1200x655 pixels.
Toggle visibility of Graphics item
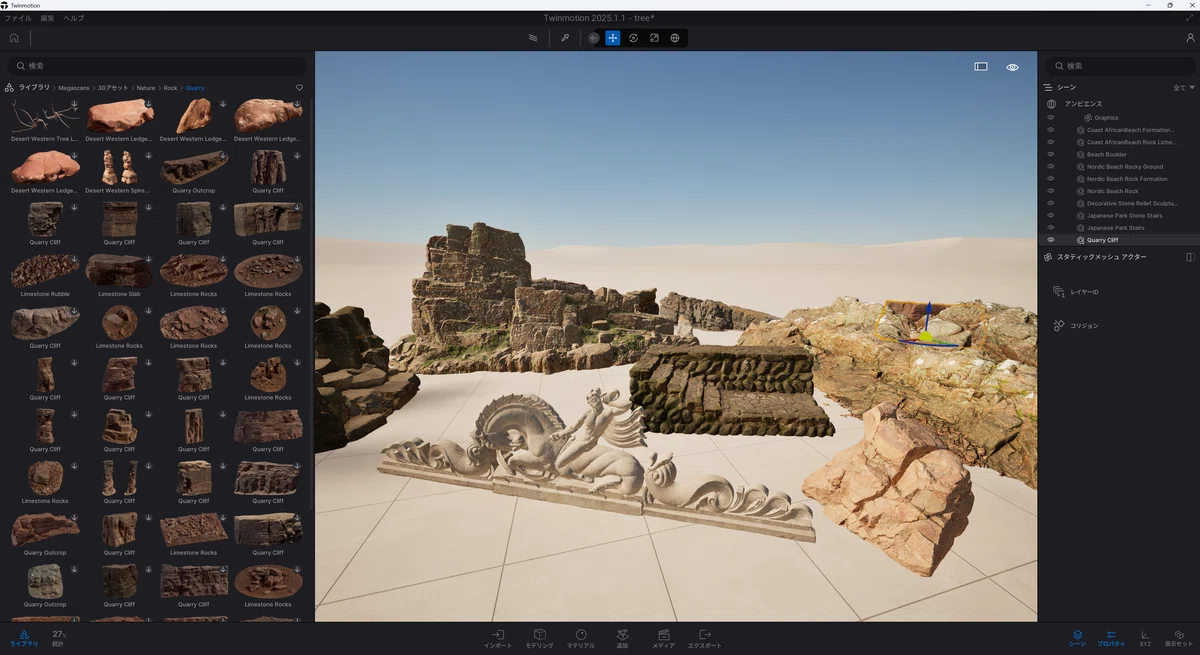[x=1051, y=118]
